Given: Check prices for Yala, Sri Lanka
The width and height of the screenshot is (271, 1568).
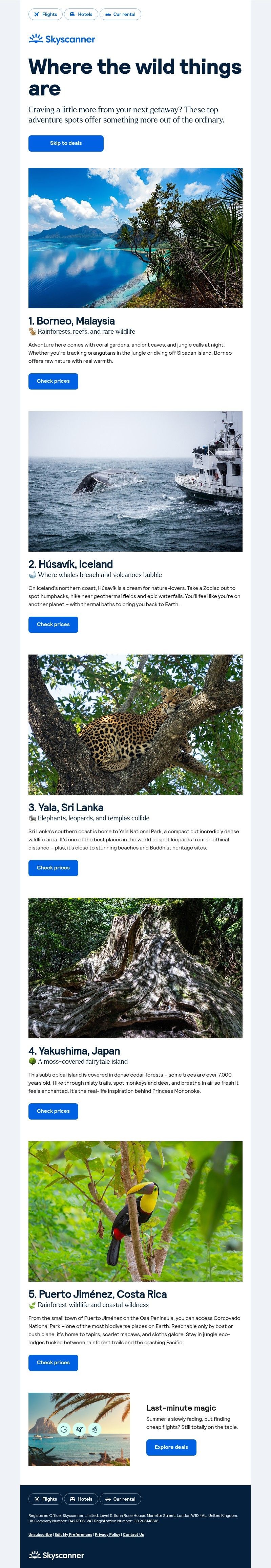Looking at the screenshot, I should [x=53, y=868].
